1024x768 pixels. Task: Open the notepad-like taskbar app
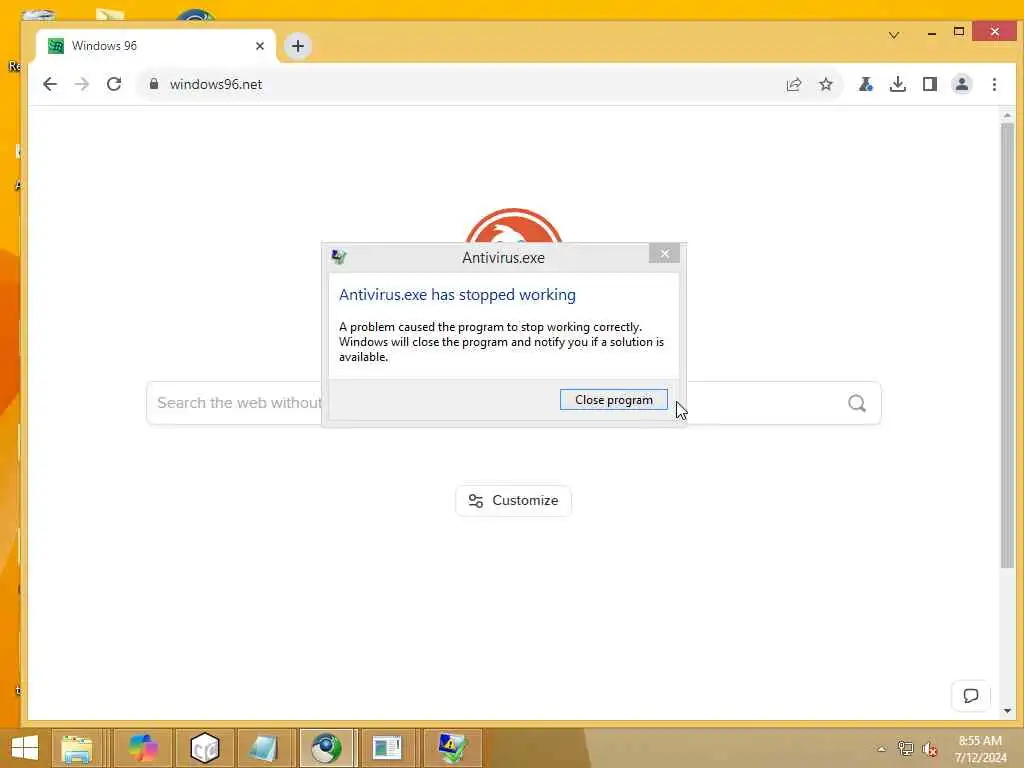(264, 748)
